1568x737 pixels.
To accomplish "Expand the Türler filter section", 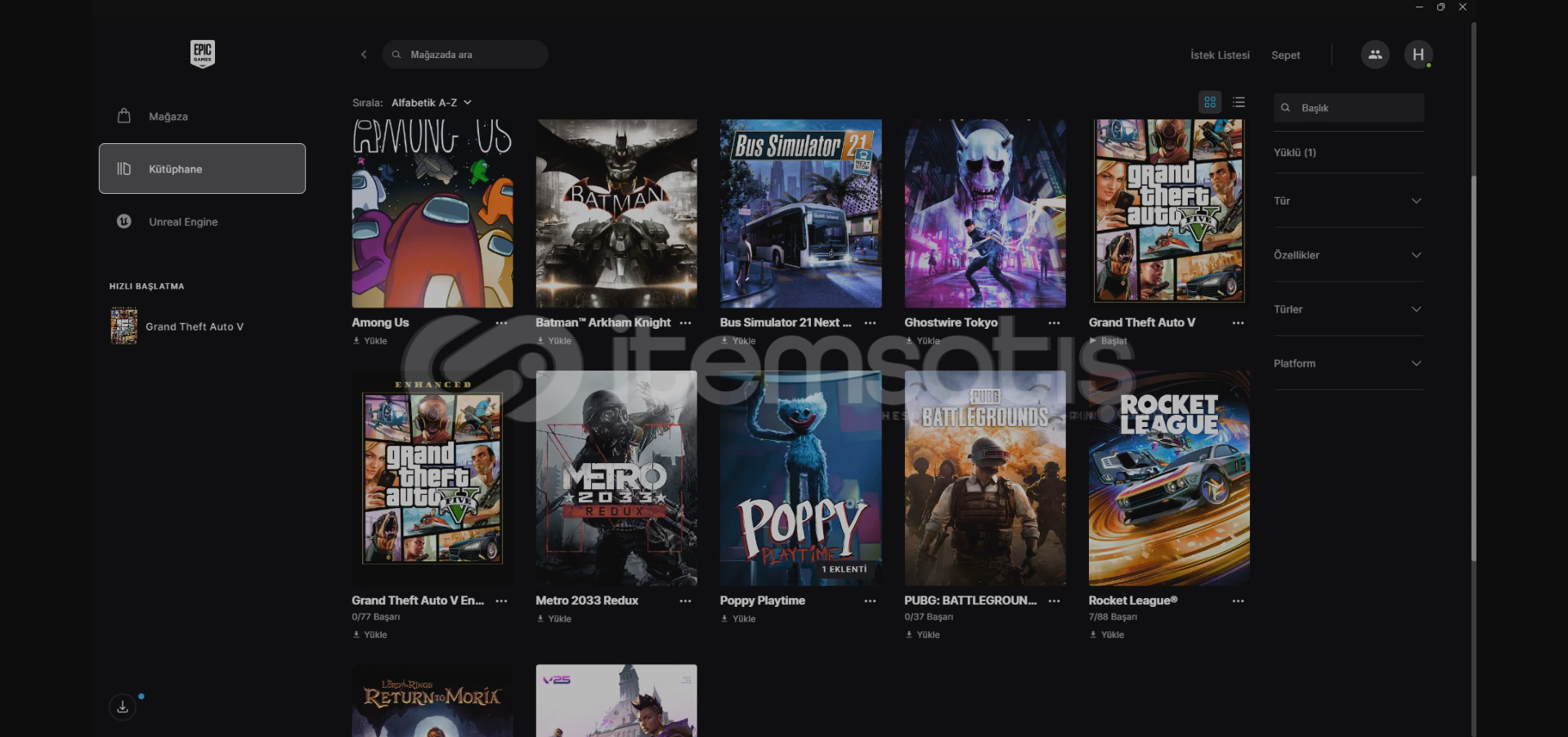I will pyautogui.click(x=1348, y=309).
